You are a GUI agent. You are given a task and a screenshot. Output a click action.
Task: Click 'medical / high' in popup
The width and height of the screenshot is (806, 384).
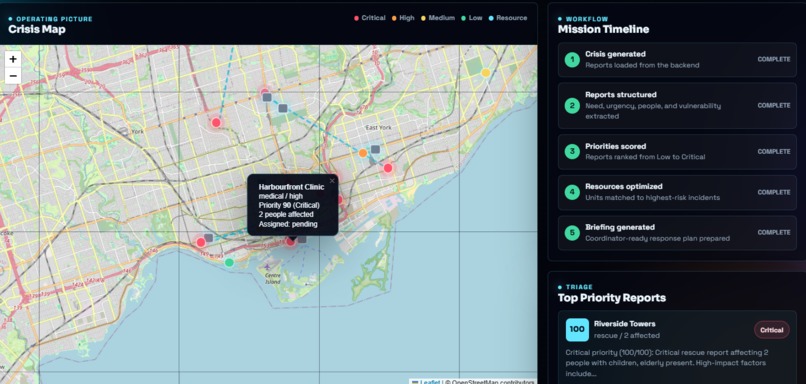[x=281, y=196]
